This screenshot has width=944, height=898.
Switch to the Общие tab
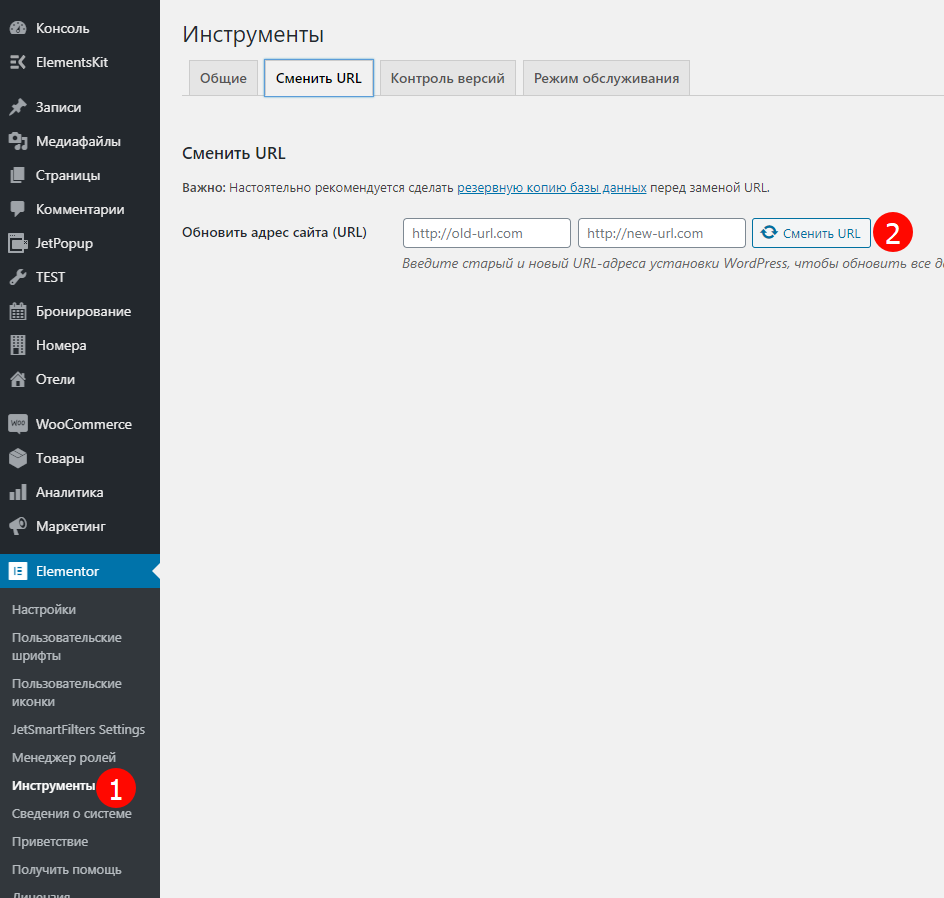[x=223, y=78]
